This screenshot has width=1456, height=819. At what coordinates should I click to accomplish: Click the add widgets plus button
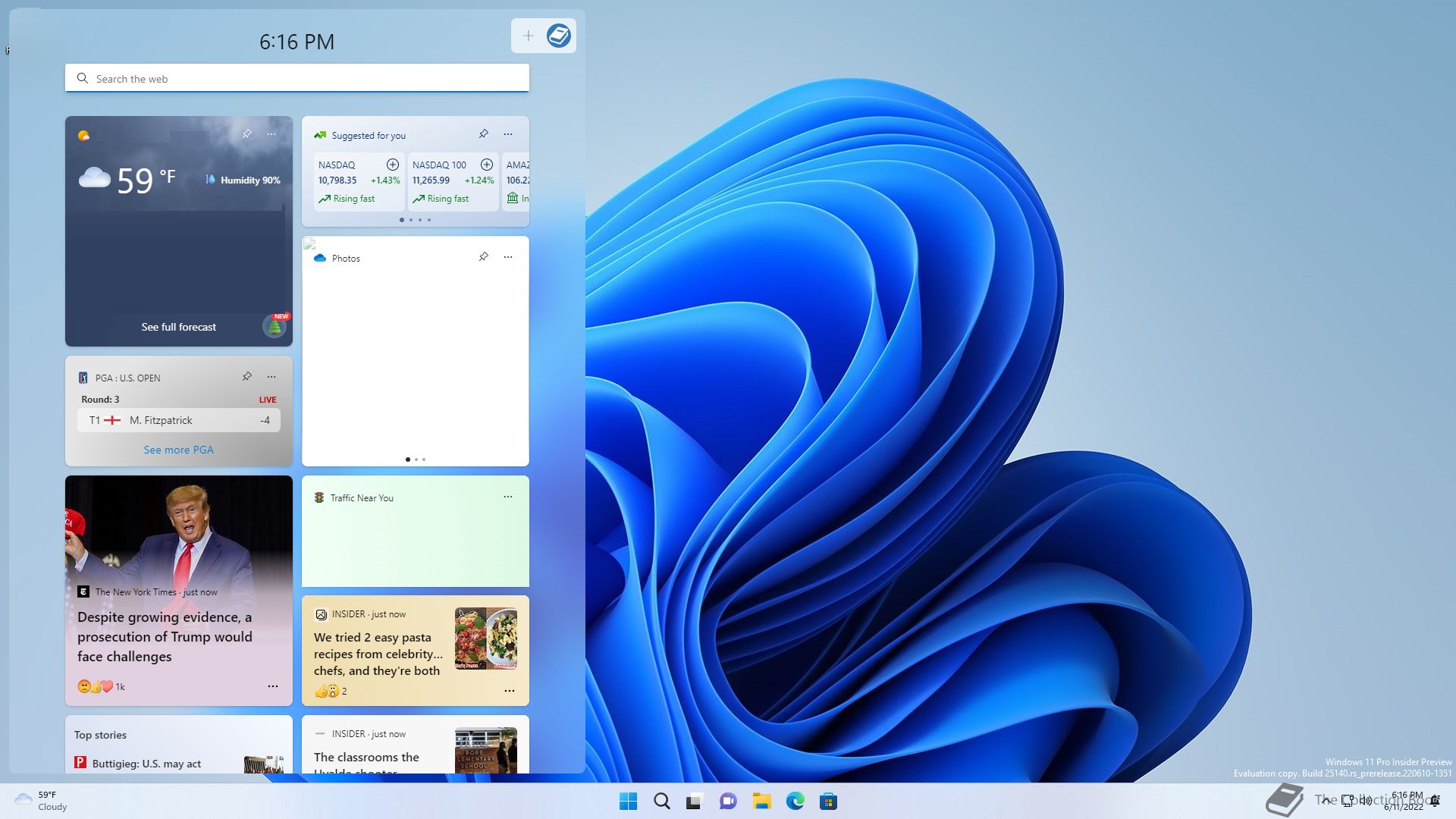click(528, 36)
